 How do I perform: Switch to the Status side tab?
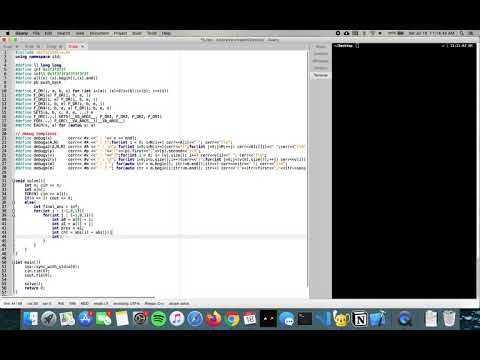coord(320,47)
